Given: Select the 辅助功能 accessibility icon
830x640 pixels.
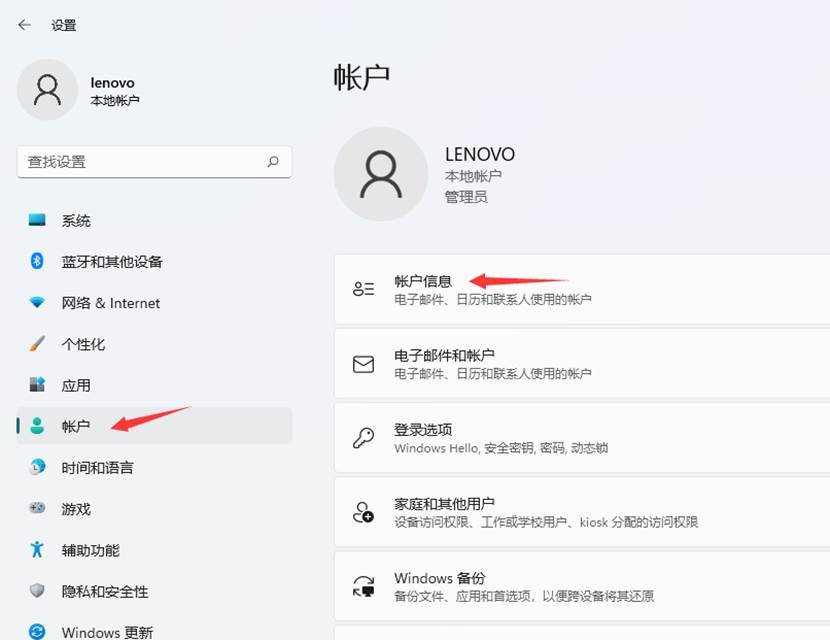Looking at the screenshot, I should (x=36, y=549).
